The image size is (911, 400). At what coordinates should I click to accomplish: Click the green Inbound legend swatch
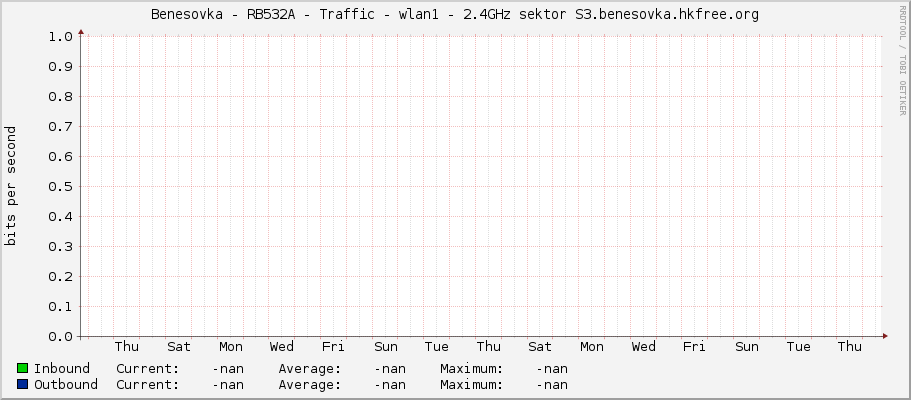[x=23, y=368]
